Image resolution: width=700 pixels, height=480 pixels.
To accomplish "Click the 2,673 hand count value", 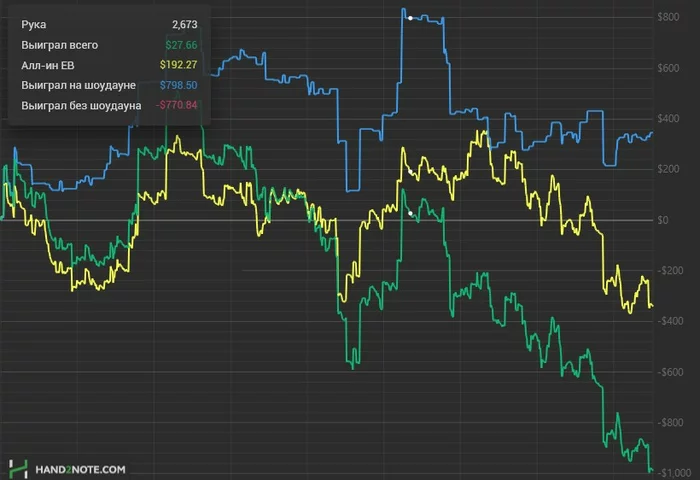I will (185, 25).
